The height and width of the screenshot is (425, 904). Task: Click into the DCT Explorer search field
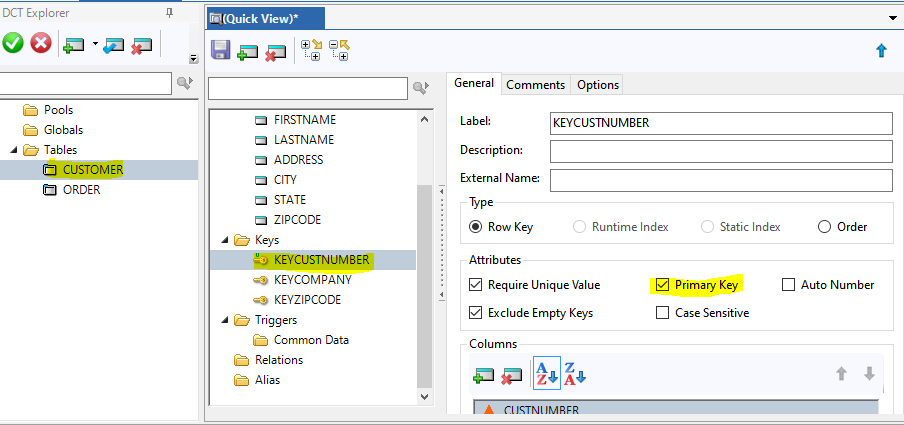[x=85, y=83]
